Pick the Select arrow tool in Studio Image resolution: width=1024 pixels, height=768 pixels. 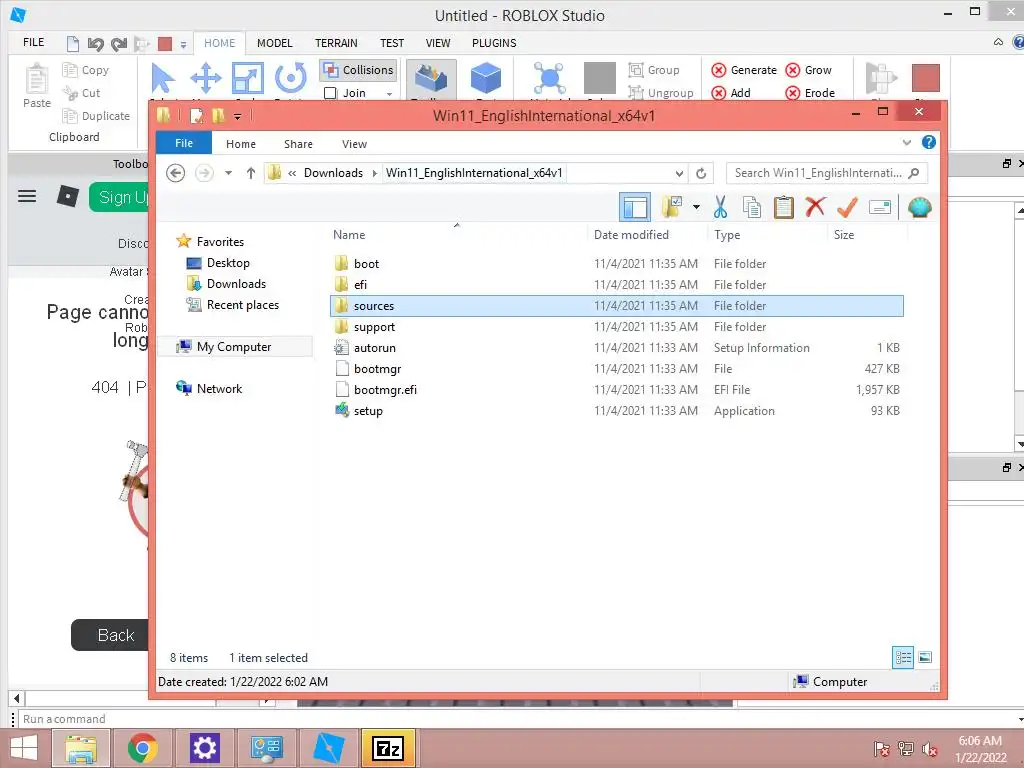coord(162,78)
